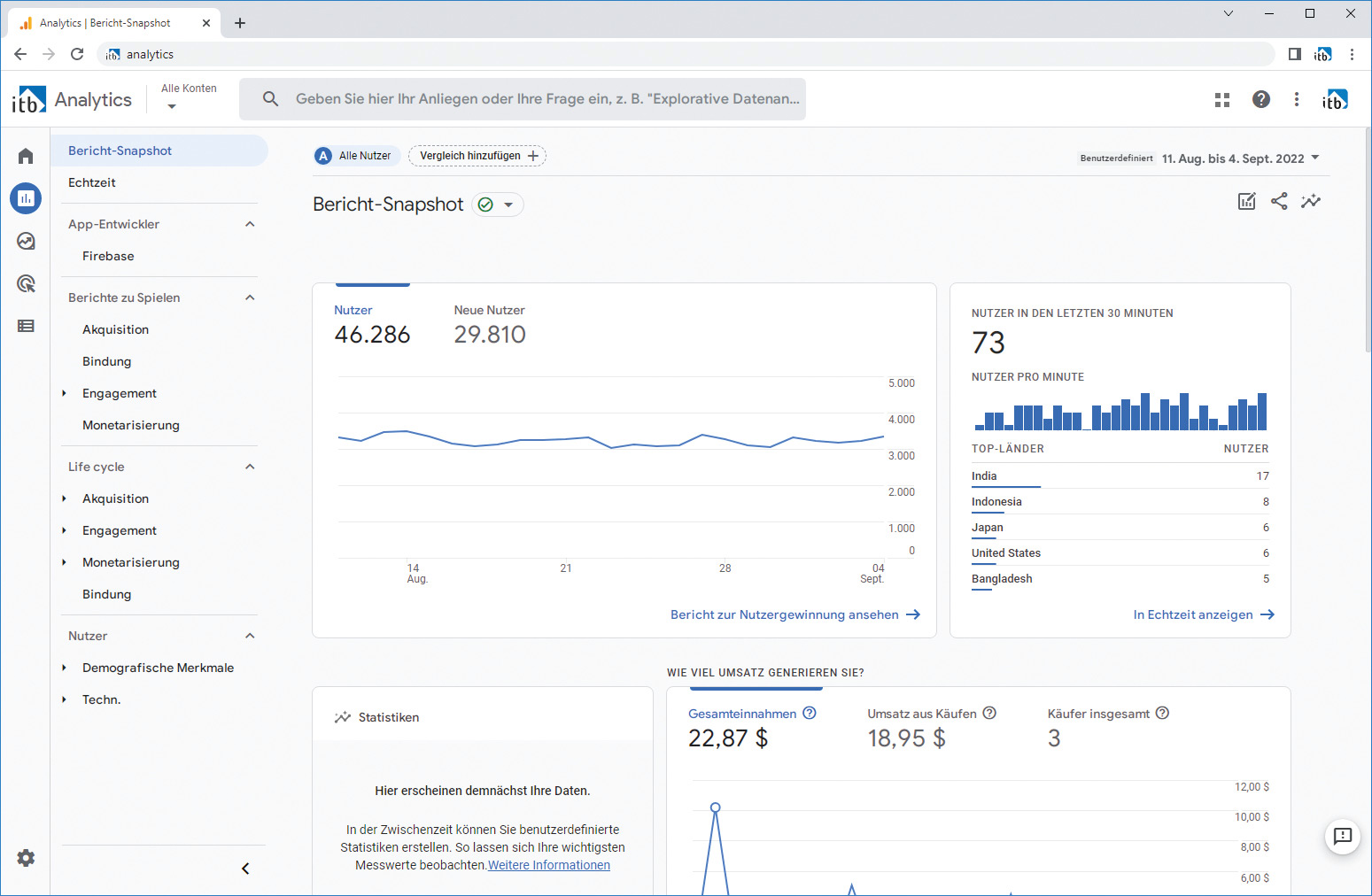
Task: Expand Techn. tree item
Action: (65, 699)
